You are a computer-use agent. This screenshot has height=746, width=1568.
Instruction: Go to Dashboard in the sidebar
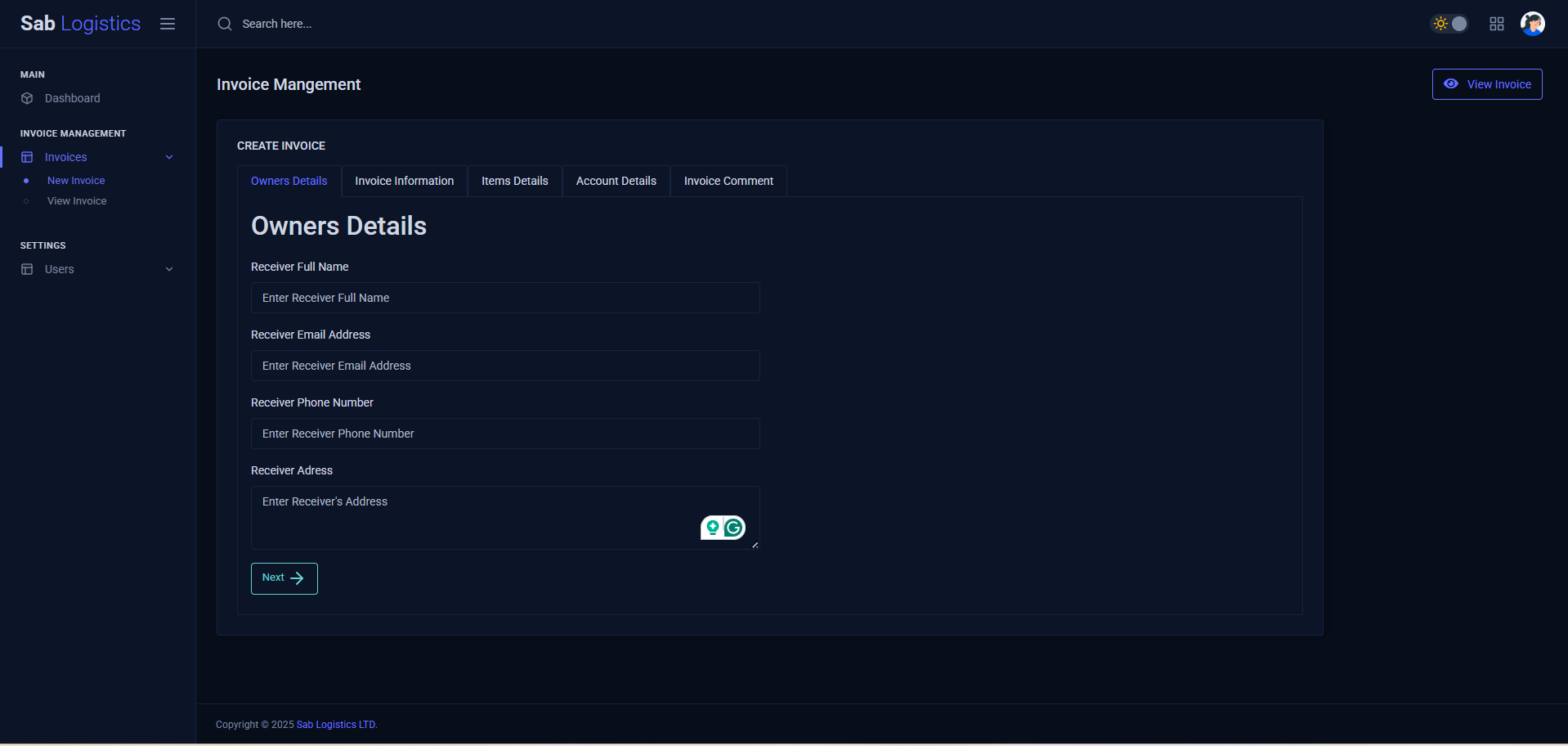coord(73,98)
